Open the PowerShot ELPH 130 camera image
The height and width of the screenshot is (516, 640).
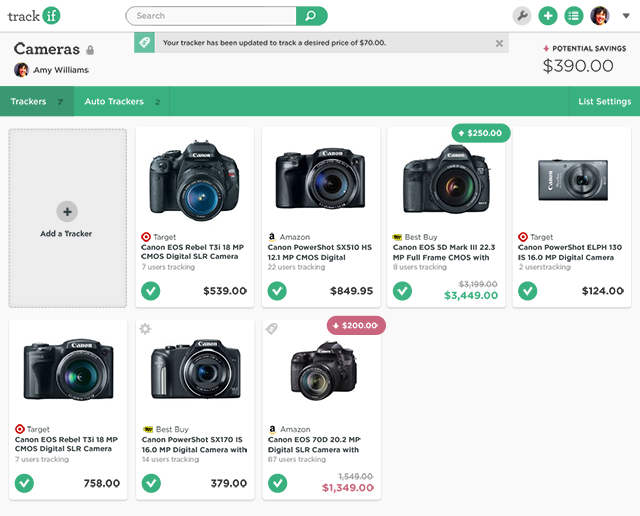coord(573,180)
